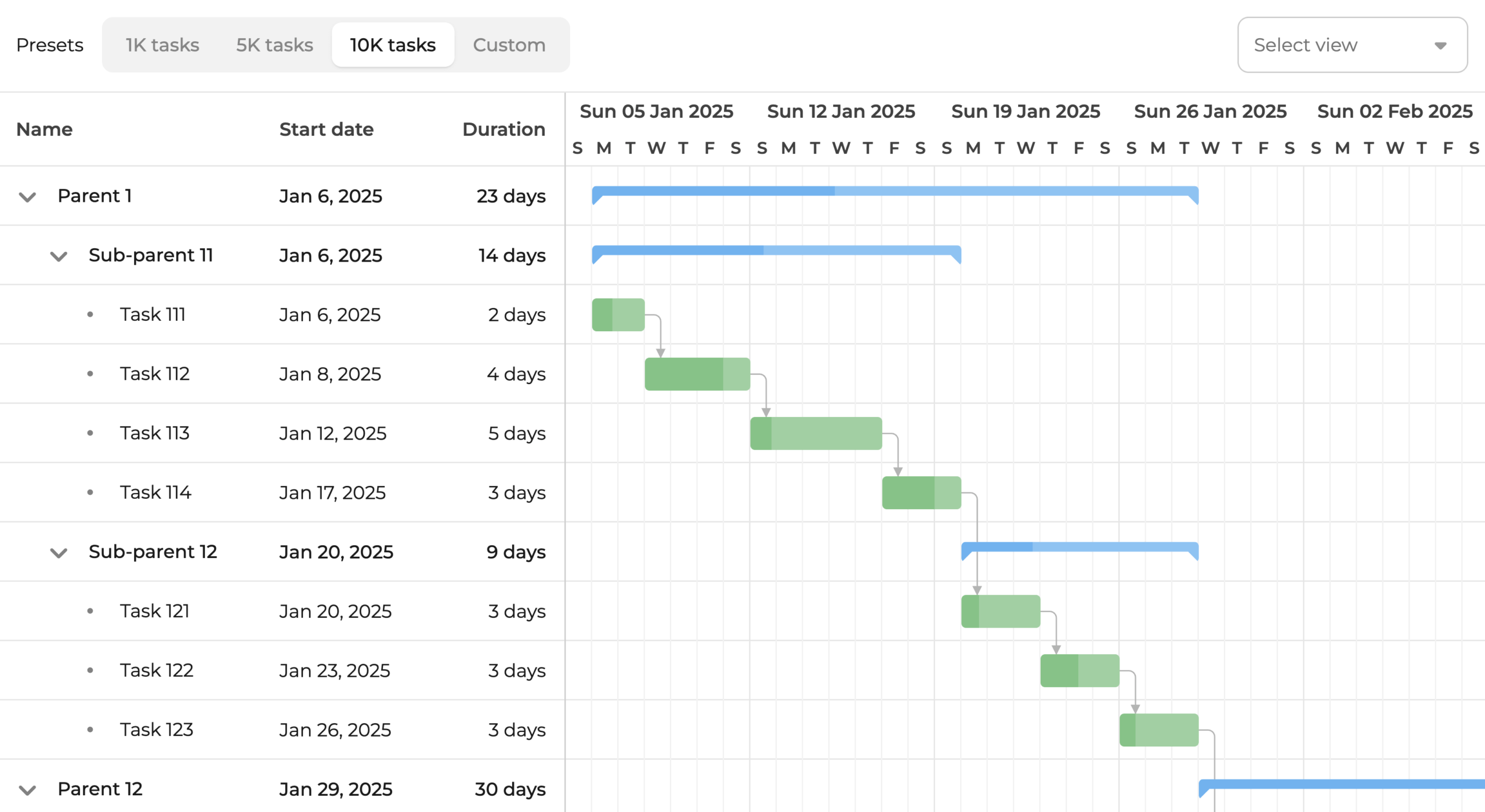
Task: Click the Duration column header
Action: pyautogui.click(x=504, y=129)
